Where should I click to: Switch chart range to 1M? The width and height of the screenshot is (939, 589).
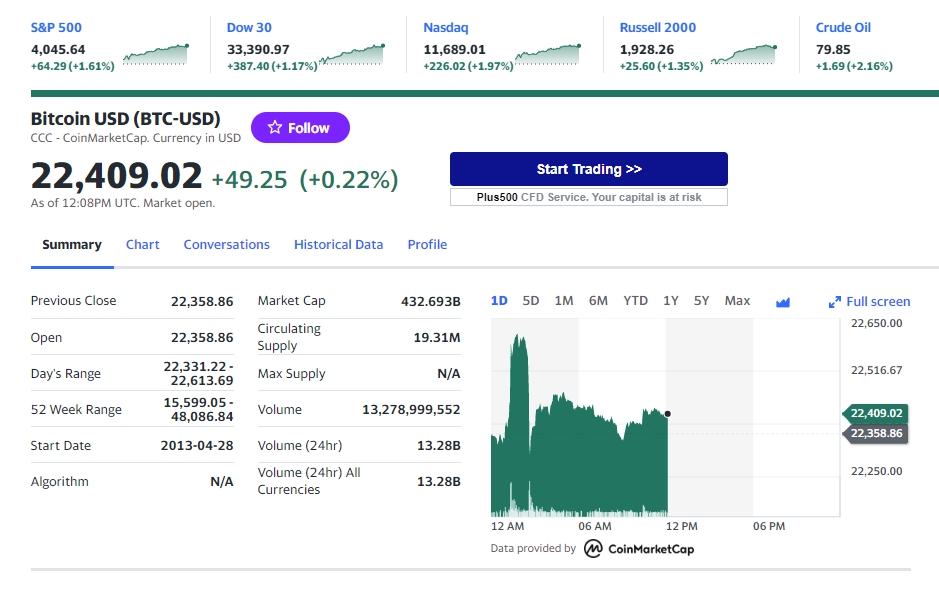564,301
